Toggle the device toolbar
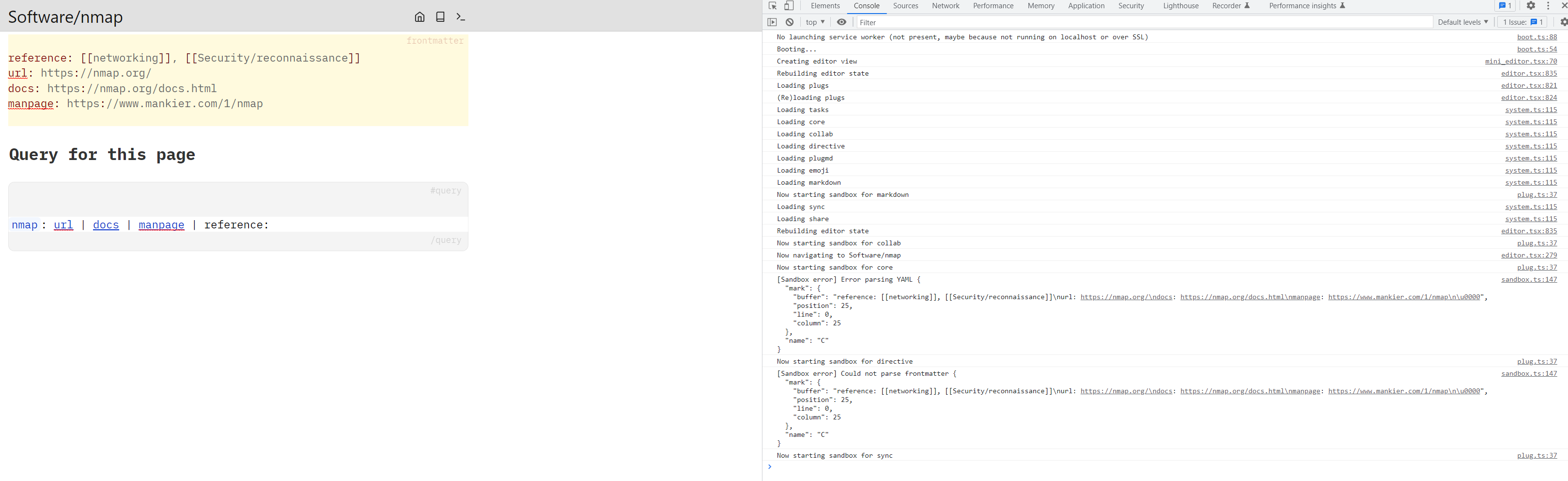Image resolution: width=1568 pixels, height=481 pixels. click(x=789, y=5)
